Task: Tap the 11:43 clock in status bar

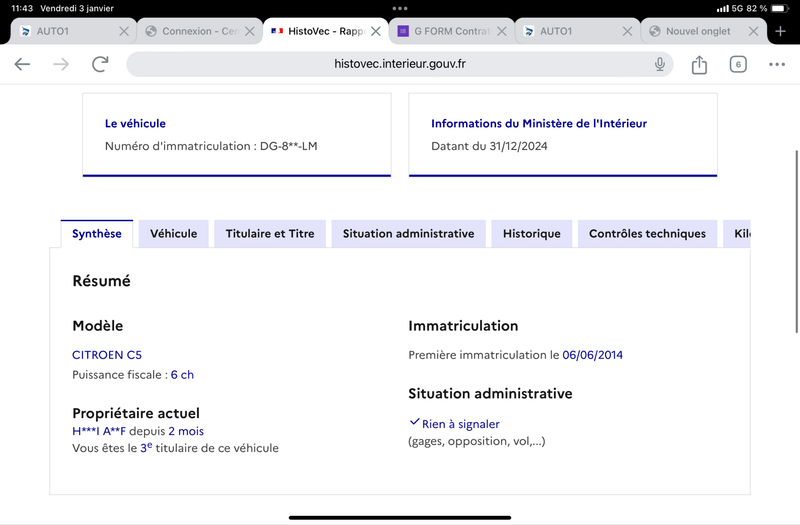Action: click(x=22, y=9)
